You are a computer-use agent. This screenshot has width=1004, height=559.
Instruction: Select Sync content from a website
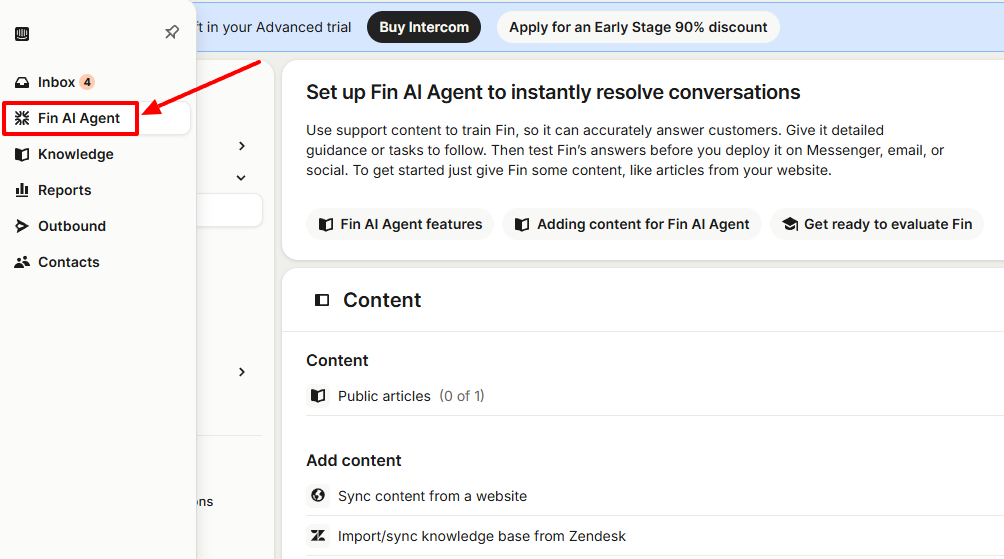[x=655, y=496]
